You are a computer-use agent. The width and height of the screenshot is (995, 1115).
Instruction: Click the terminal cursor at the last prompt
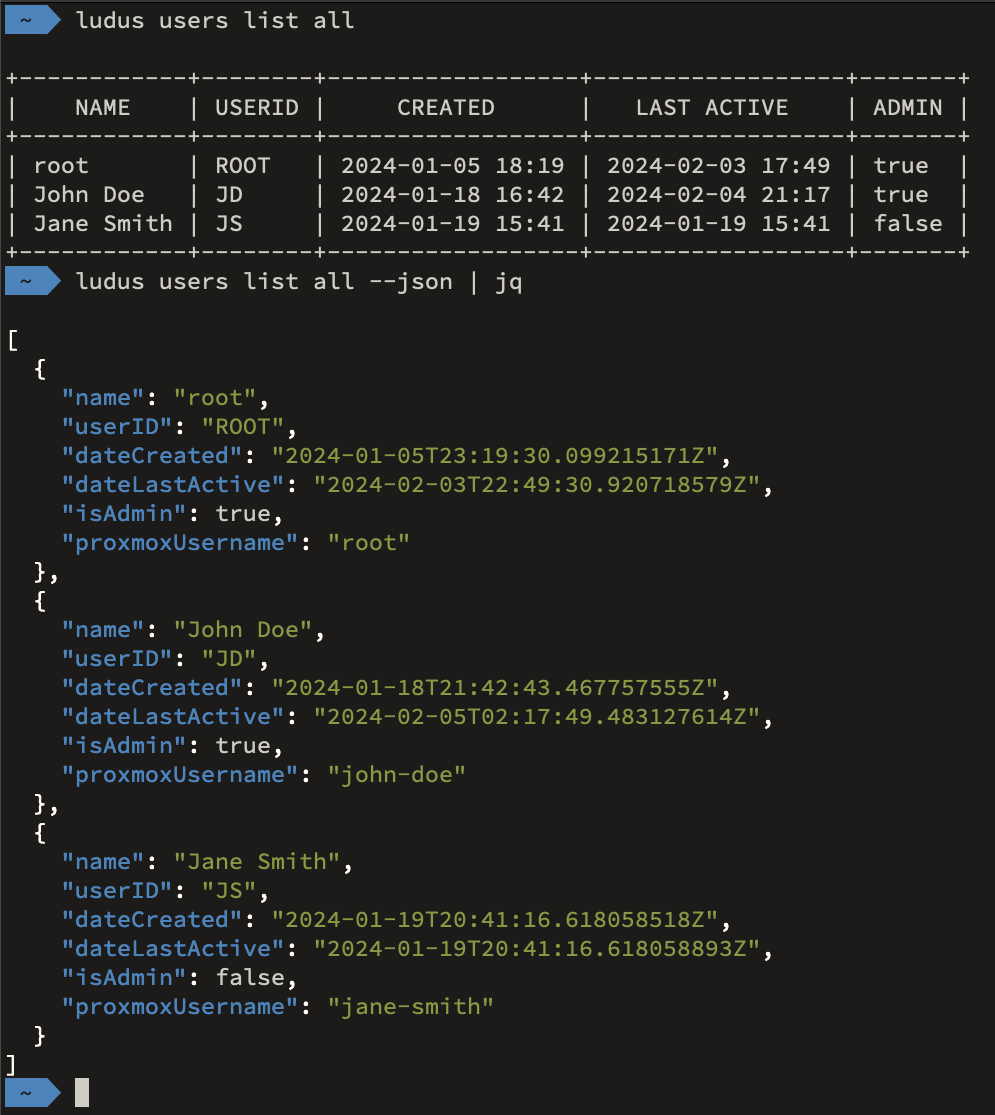(82, 1093)
